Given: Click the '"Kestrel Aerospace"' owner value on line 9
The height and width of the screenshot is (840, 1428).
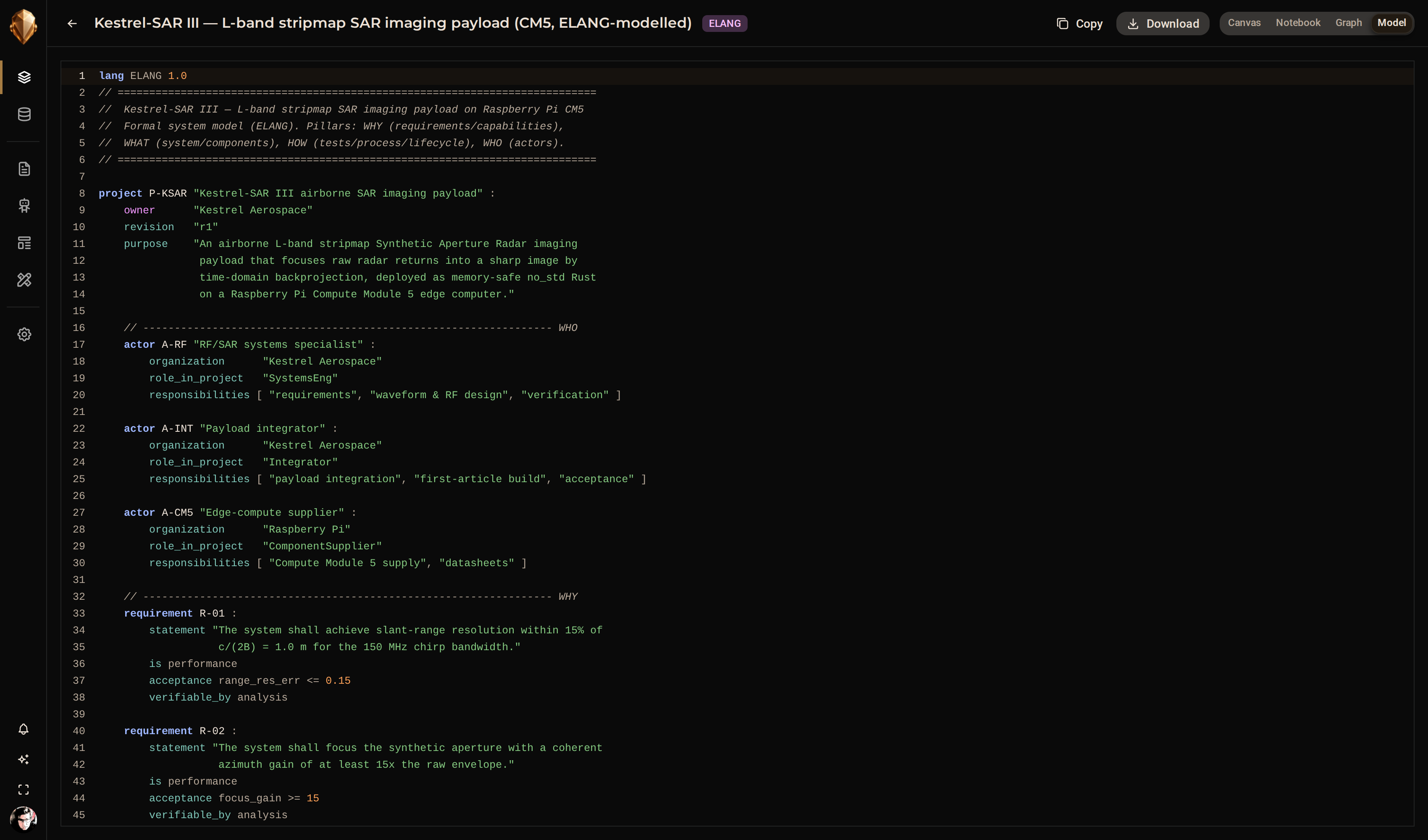Looking at the screenshot, I should (x=253, y=210).
